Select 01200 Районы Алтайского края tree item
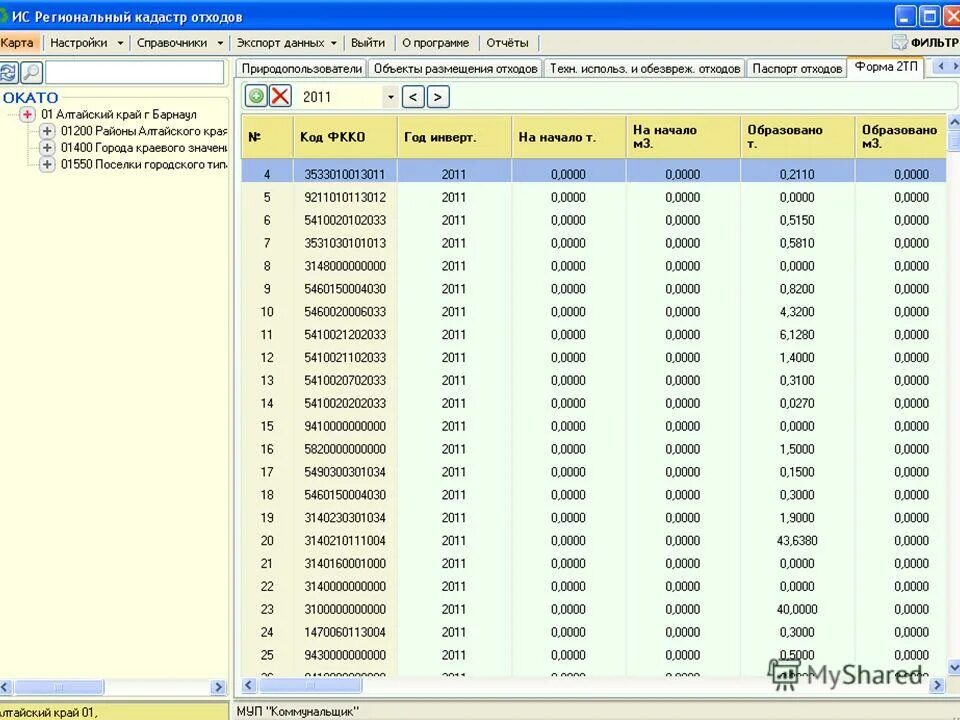This screenshot has height=720, width=960. pos(144,131)
